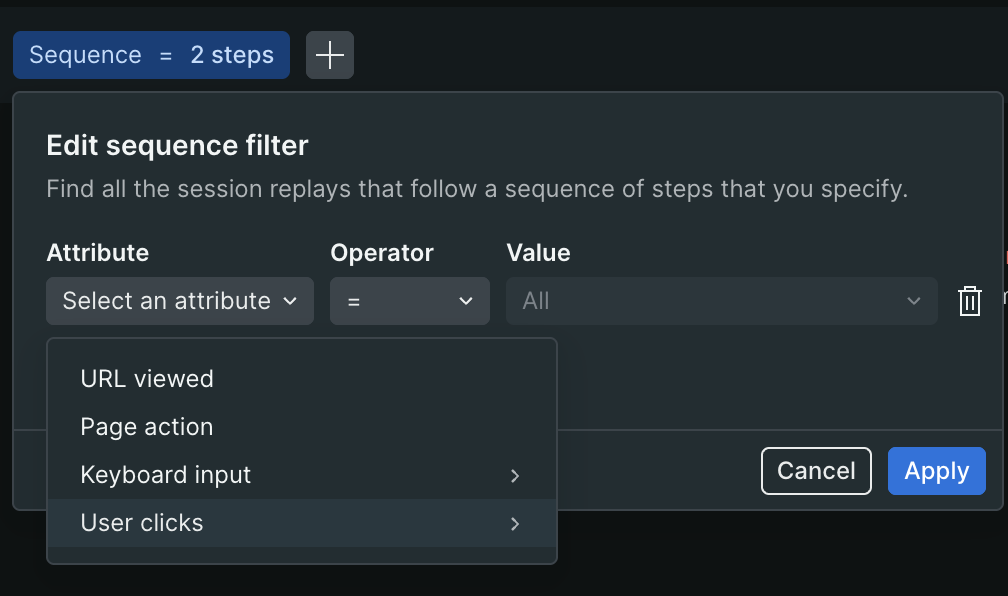1008x596 pixels.
Task: Click the chevron in the Value field
Action: 913,301
